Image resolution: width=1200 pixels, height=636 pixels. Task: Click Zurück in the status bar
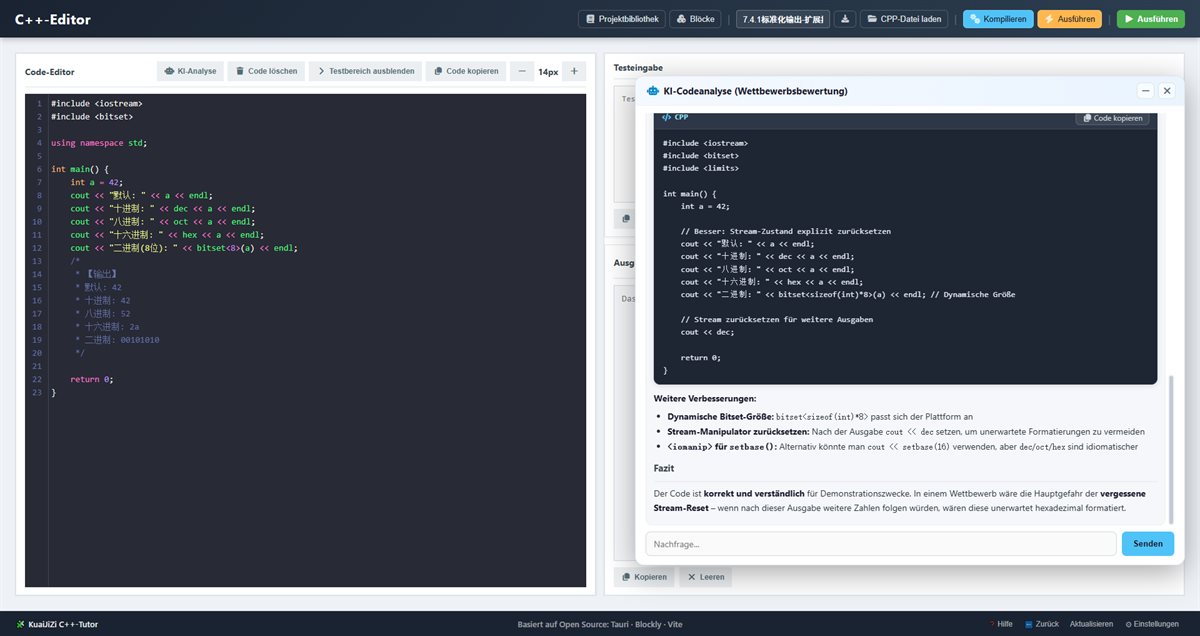[1042, 624]
